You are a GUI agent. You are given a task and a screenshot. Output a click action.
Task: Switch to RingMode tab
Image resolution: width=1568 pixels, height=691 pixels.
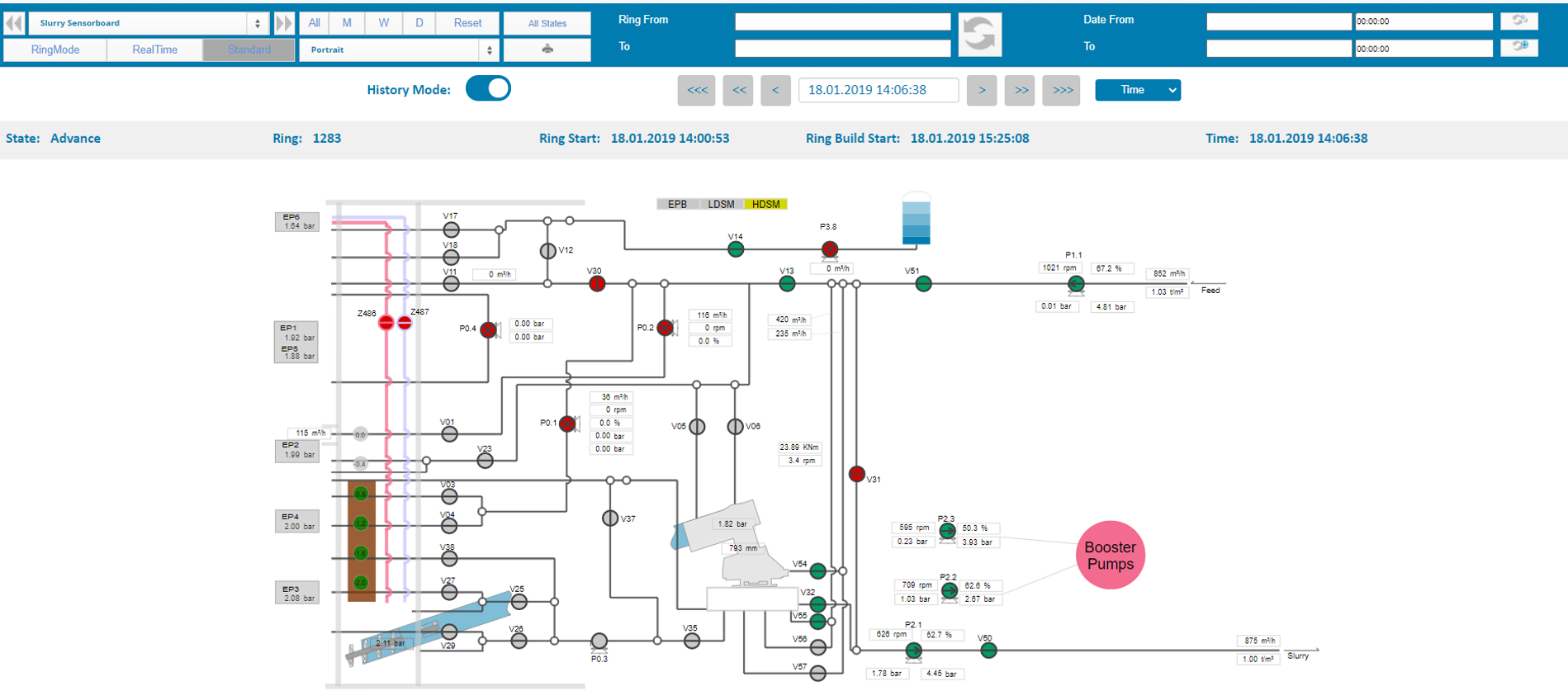click(55, 50)
